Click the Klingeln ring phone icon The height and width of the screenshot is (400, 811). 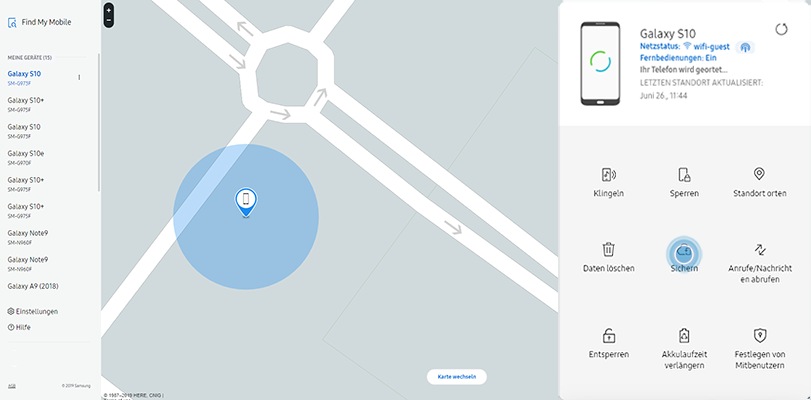pos(608,175)
